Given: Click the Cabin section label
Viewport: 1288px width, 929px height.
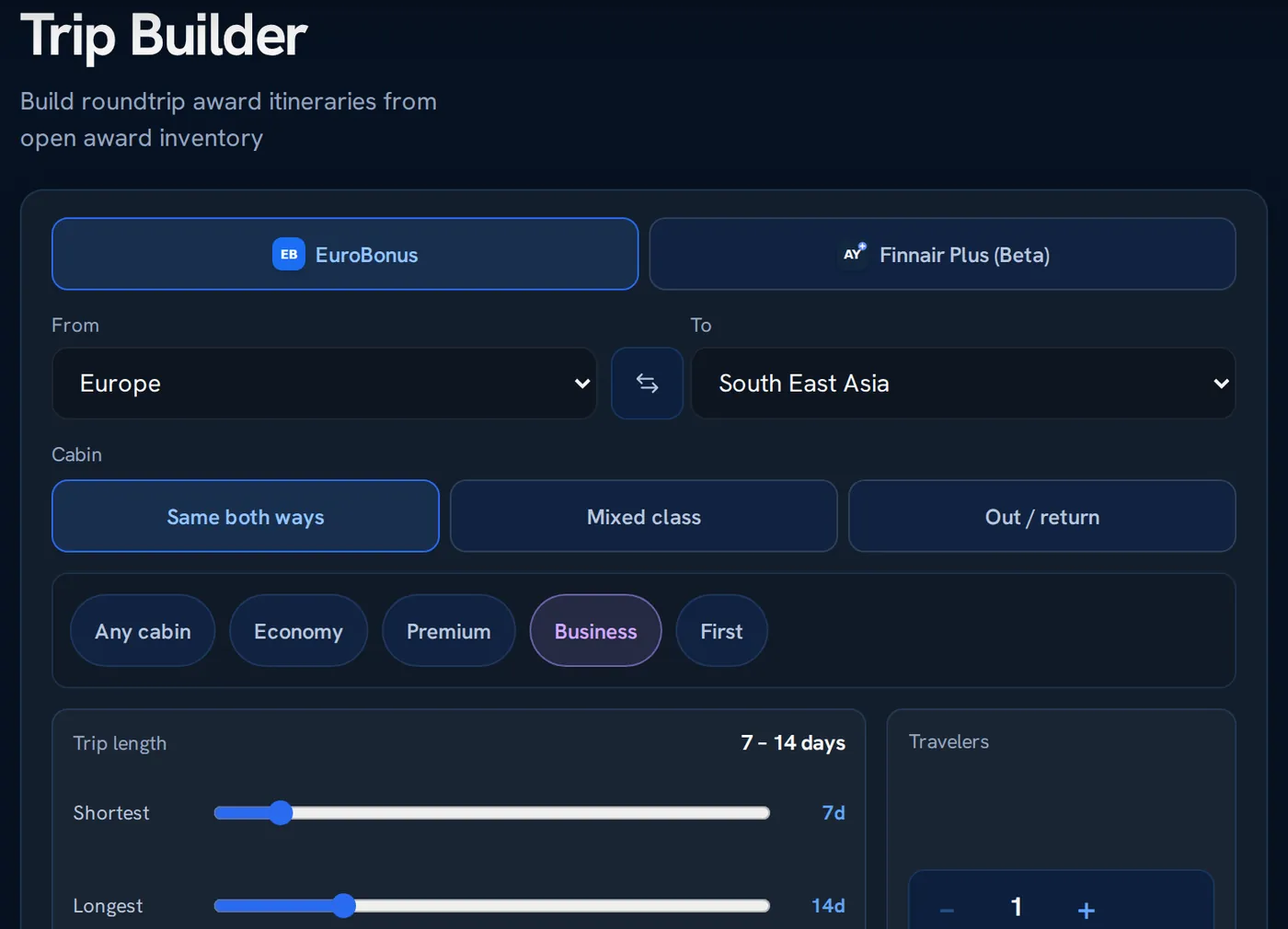Looking at the screenshot, I should point(76,454).
